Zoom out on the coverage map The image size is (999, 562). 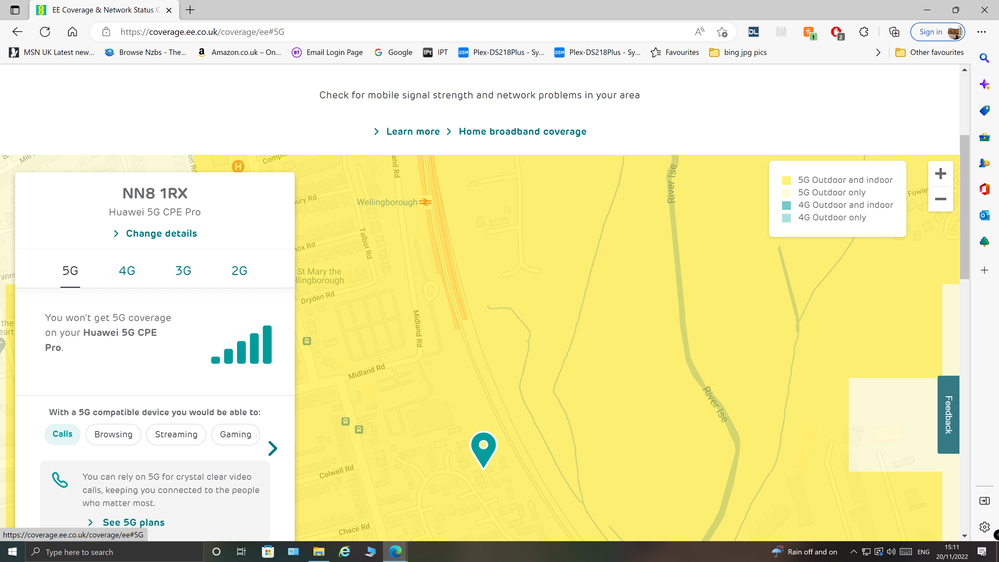click(x=940, y=199)
